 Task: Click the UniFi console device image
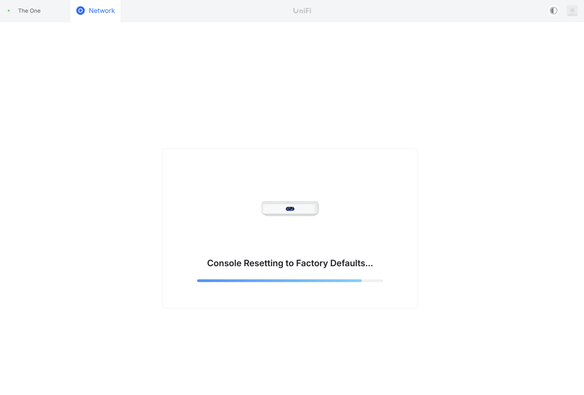[290, 208]
